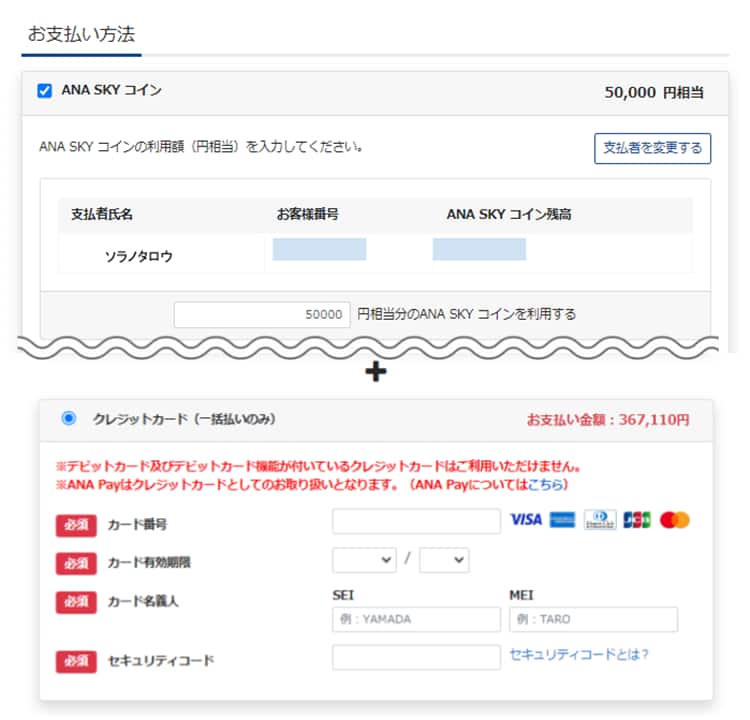Click the SEI cardholder name field
This screenshot has height=720, width=750.
pos(416,619)
